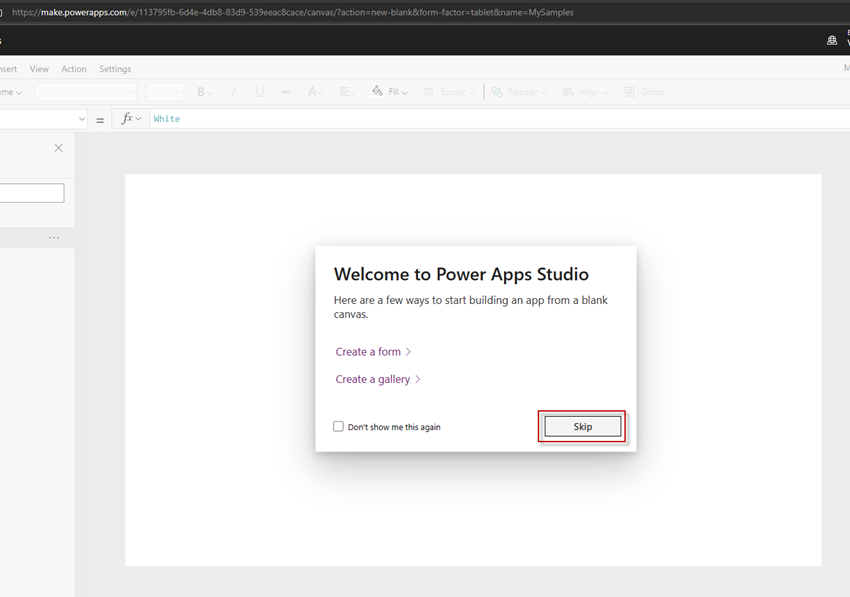Open the Fill color options
This screenshot has height=597, width=850.
tap(390, 91)
